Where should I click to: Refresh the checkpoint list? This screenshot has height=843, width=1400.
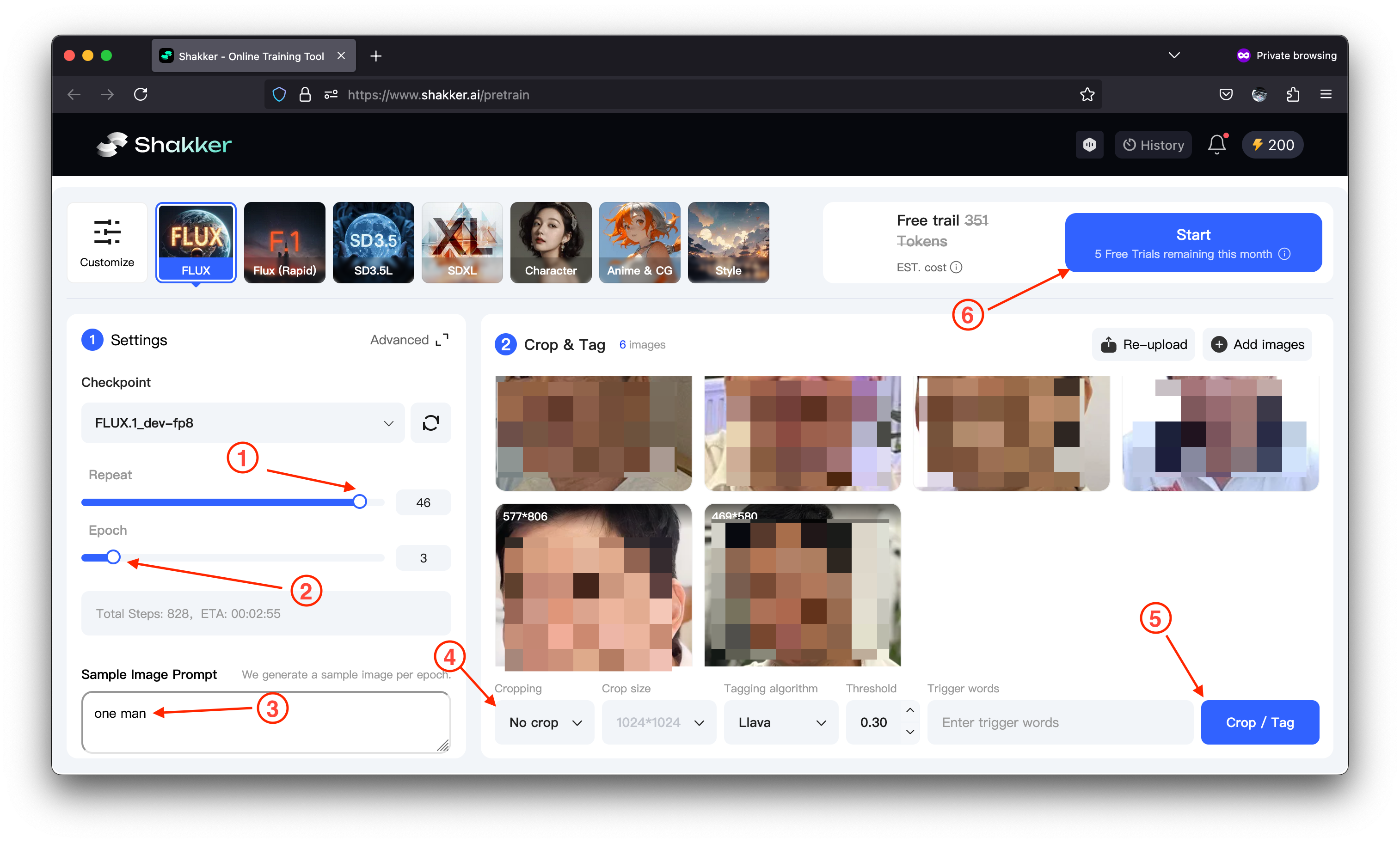tap(431, 422)
